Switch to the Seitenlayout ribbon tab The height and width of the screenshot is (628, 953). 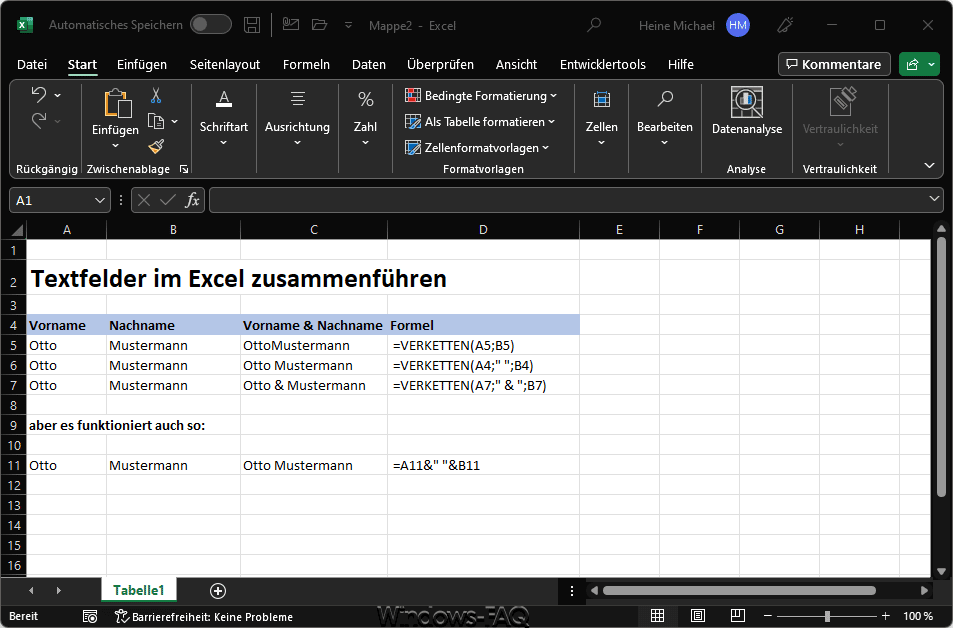click(225, 64)
